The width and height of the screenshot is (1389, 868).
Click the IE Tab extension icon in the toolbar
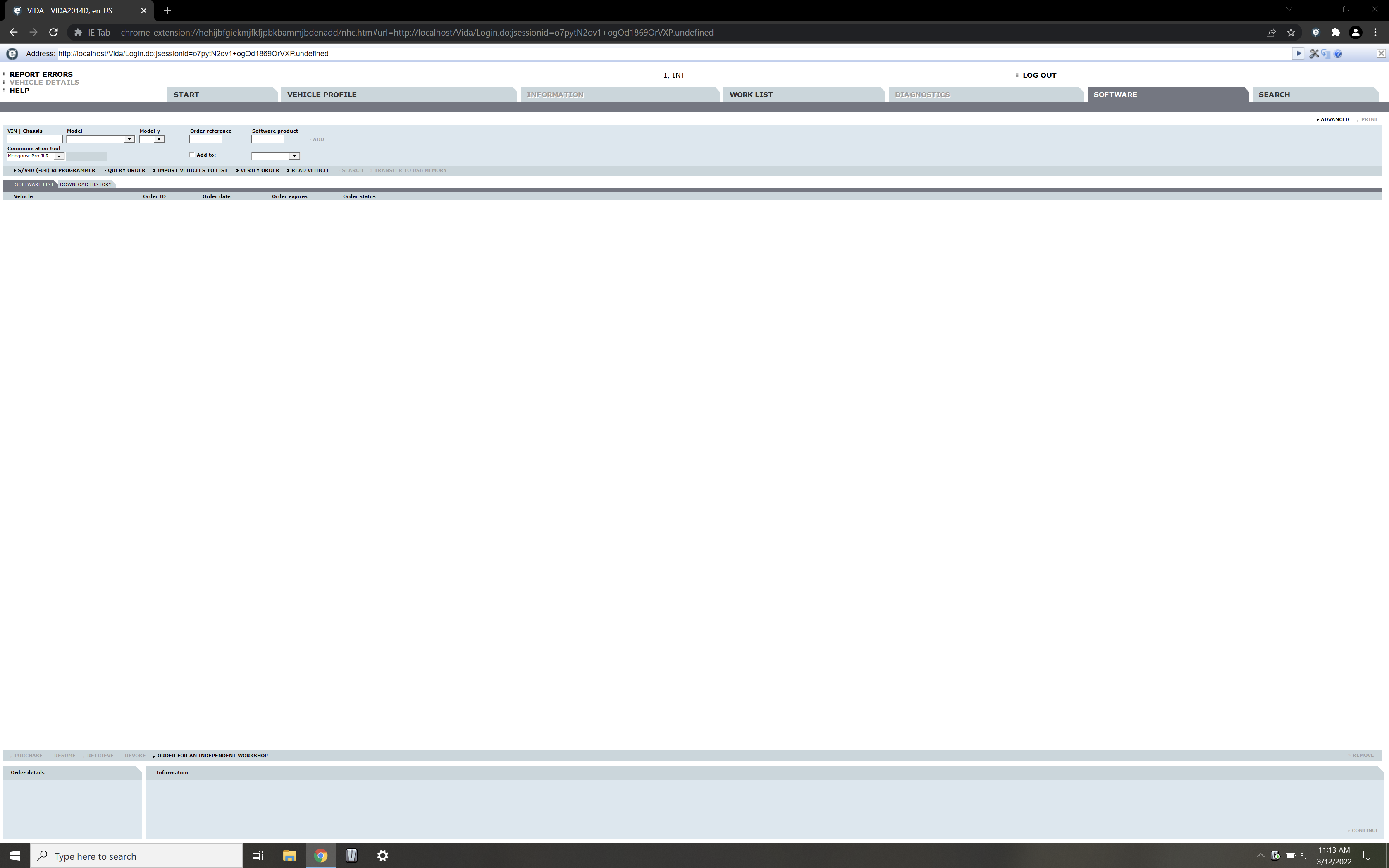tap(1316, 32)
